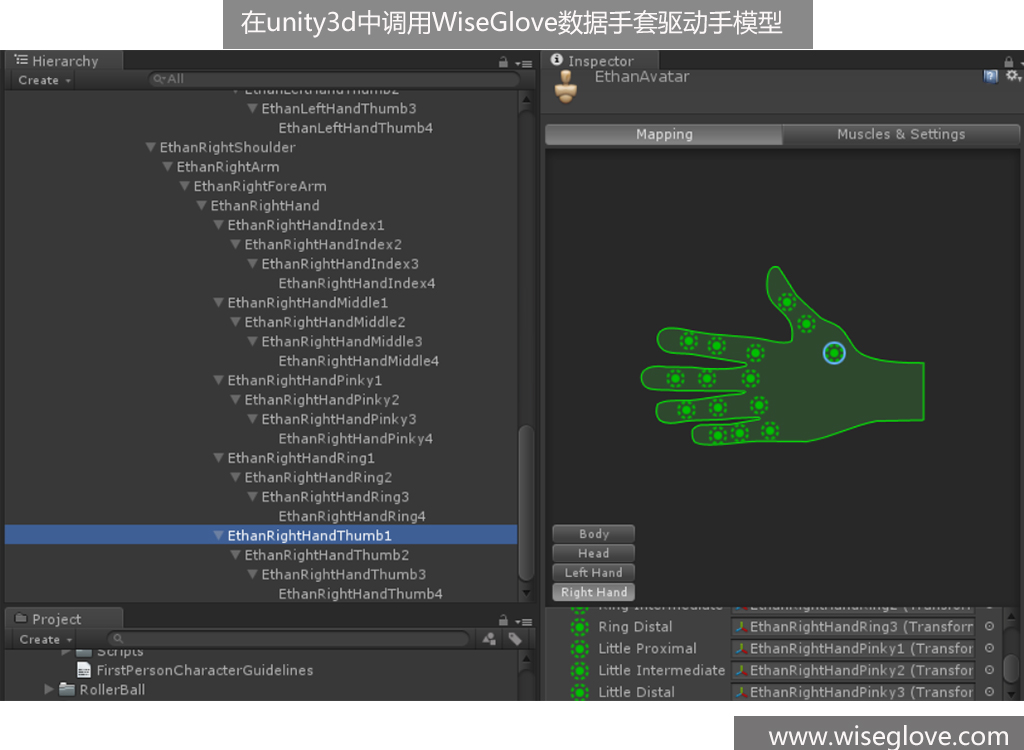
Task: Click the Body view button
Action: 593,534
